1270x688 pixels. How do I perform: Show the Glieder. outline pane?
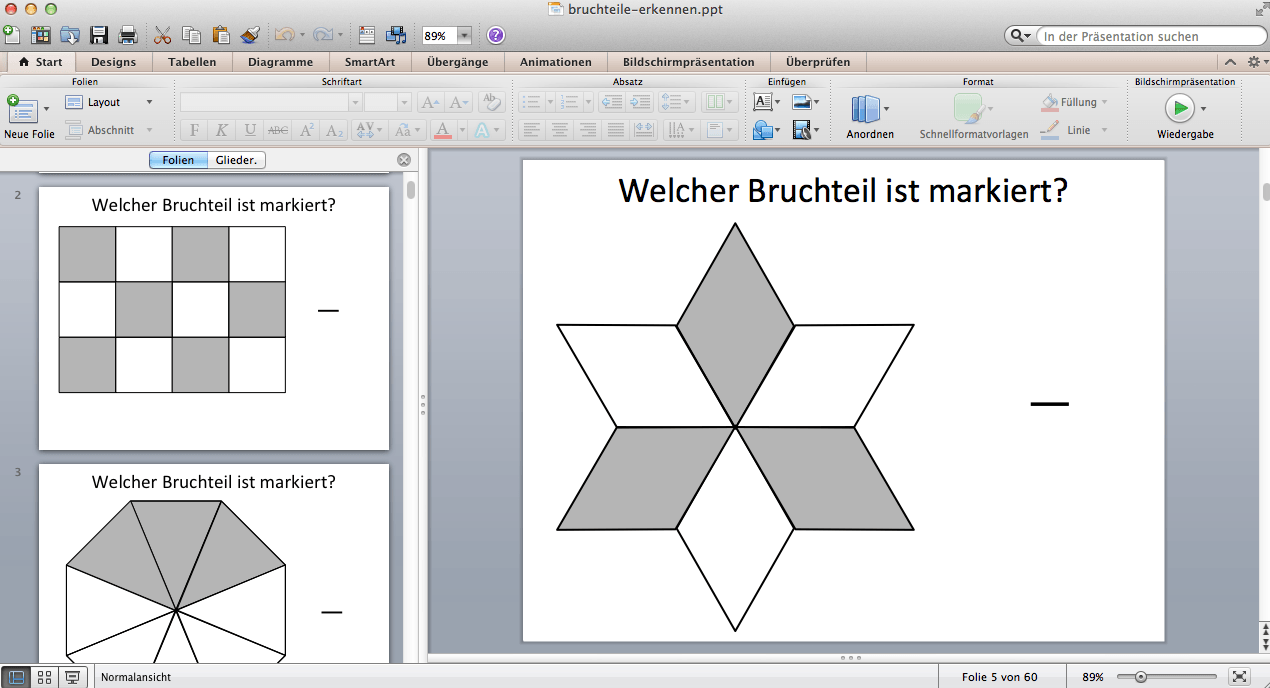click(x=236, y=160)
